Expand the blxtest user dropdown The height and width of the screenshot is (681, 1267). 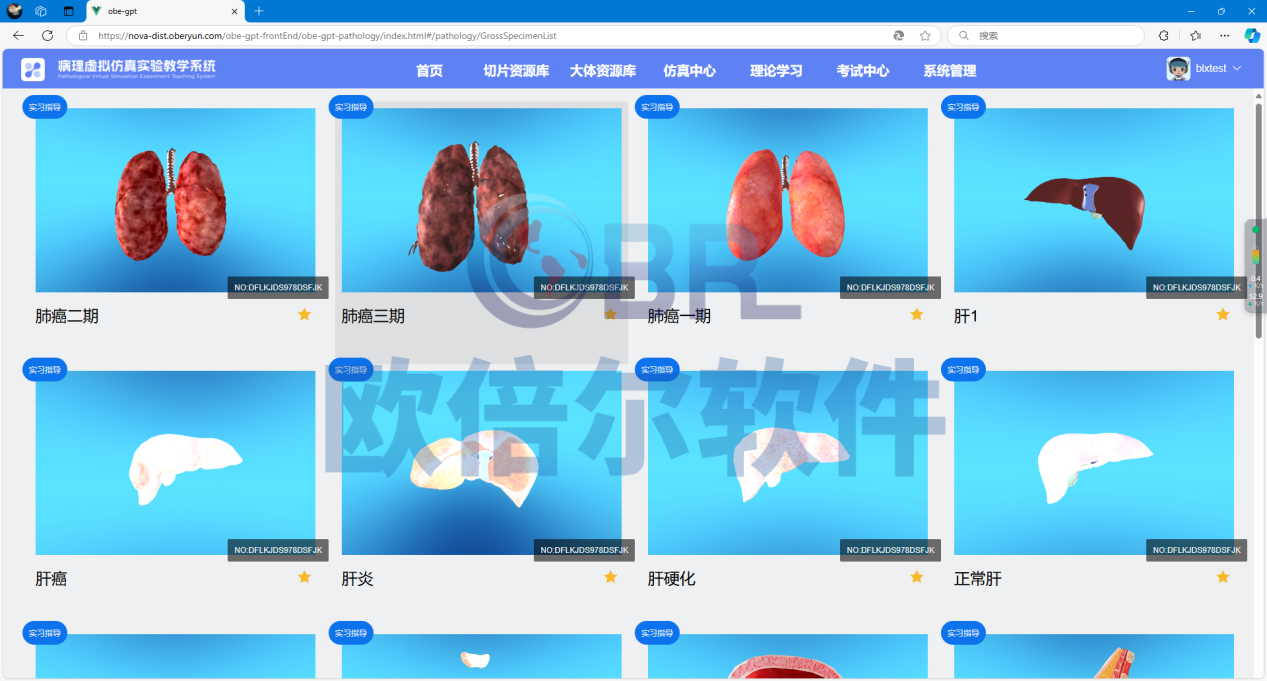point(1237,69)
